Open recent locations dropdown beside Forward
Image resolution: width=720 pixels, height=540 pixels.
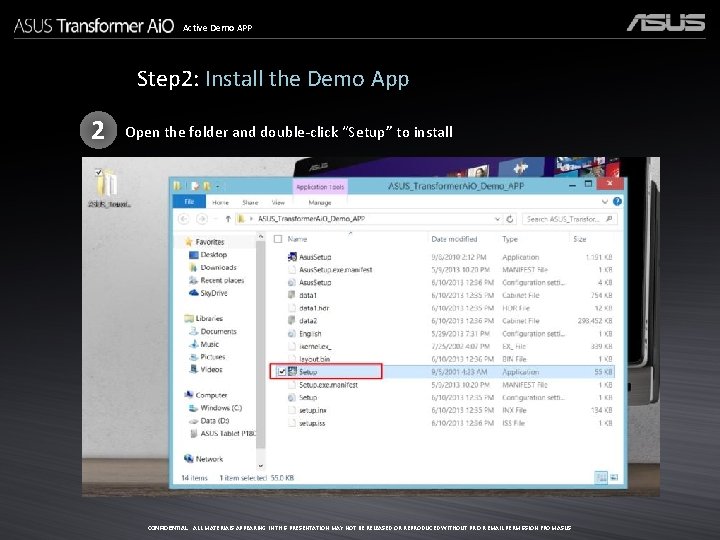(215, 219)
